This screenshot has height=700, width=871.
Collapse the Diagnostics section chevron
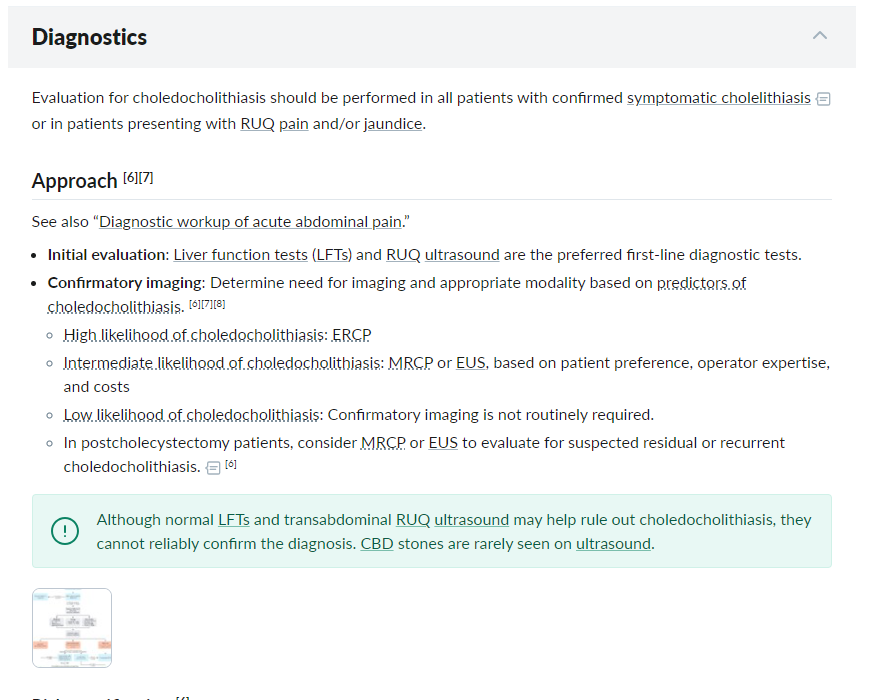[x=819, y=36]
